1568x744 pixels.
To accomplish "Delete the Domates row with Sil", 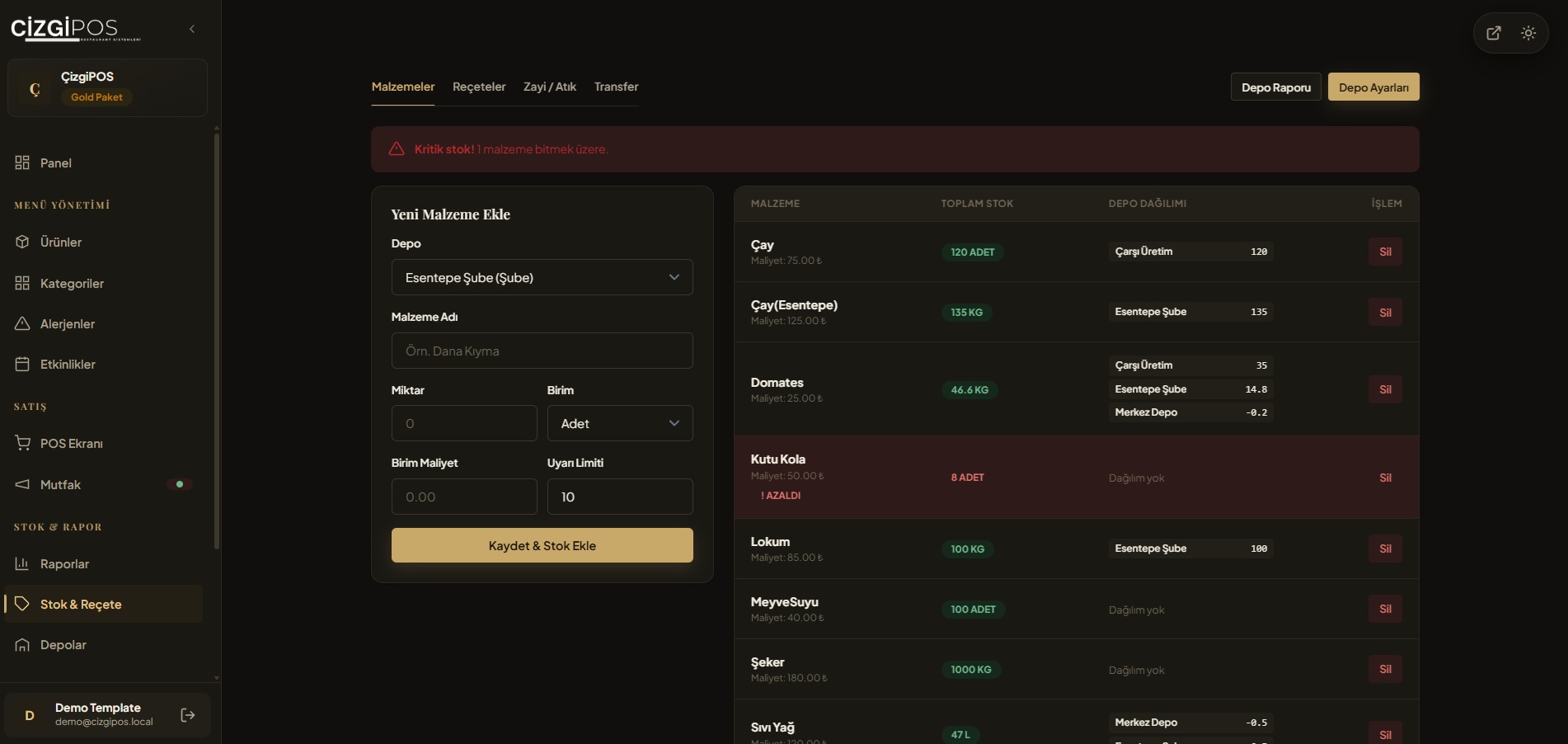I will pyautogui.click(x=1385, y=389).
